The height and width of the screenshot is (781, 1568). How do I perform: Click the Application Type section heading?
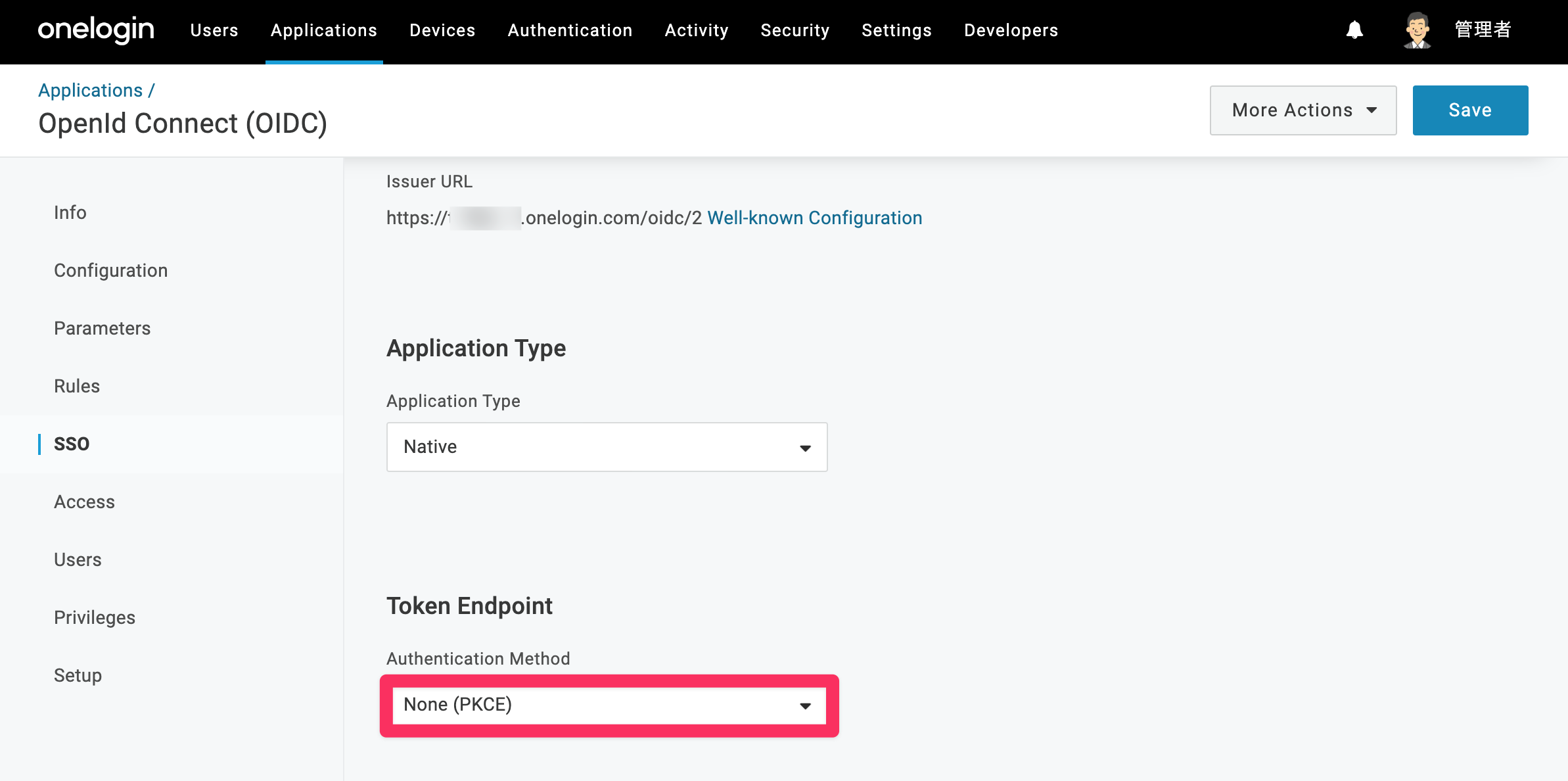(476, 348)
